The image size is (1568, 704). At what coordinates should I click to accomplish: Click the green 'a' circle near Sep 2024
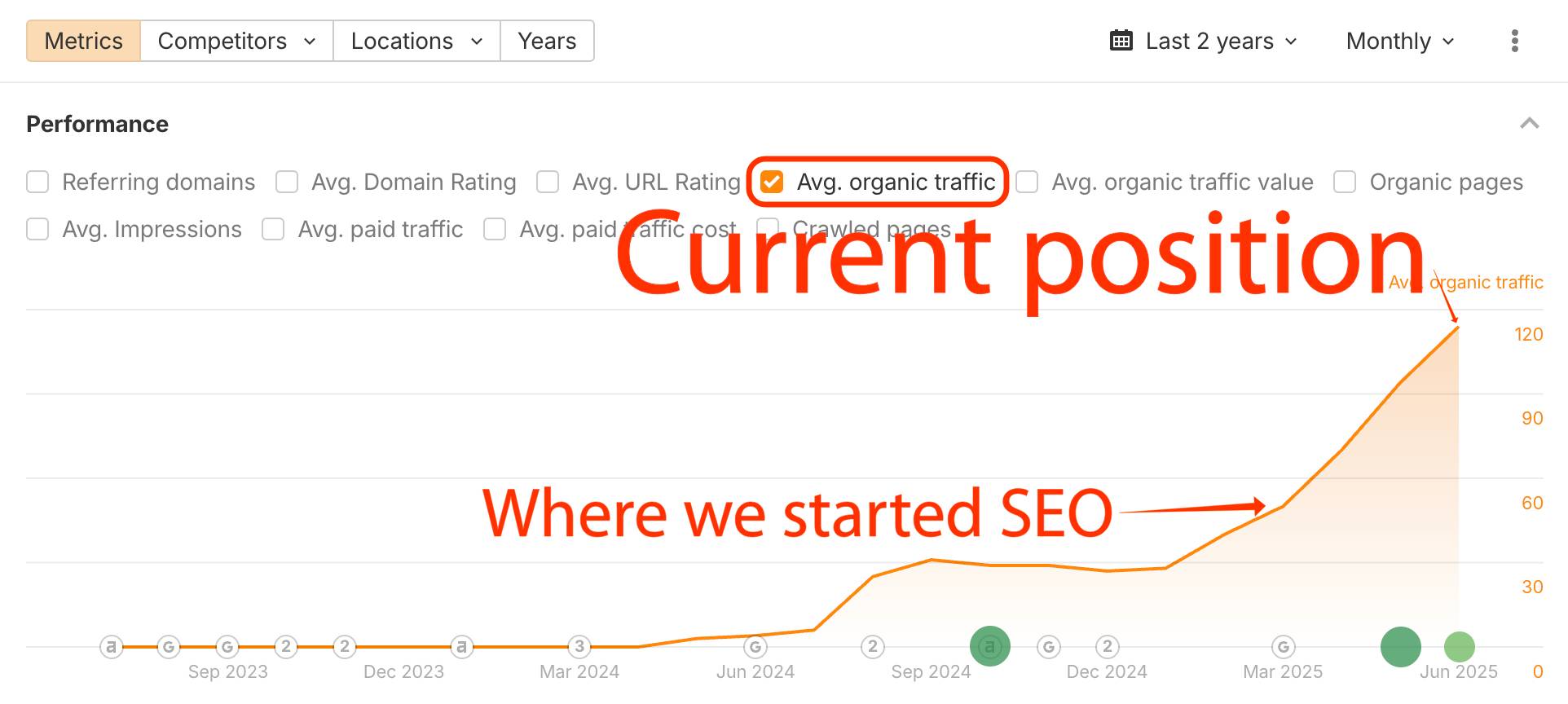pos(989,646)
